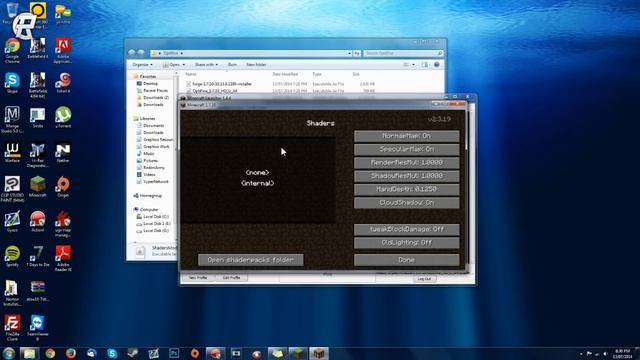Select Recent Places under Favorites

[x=155, y=90]
